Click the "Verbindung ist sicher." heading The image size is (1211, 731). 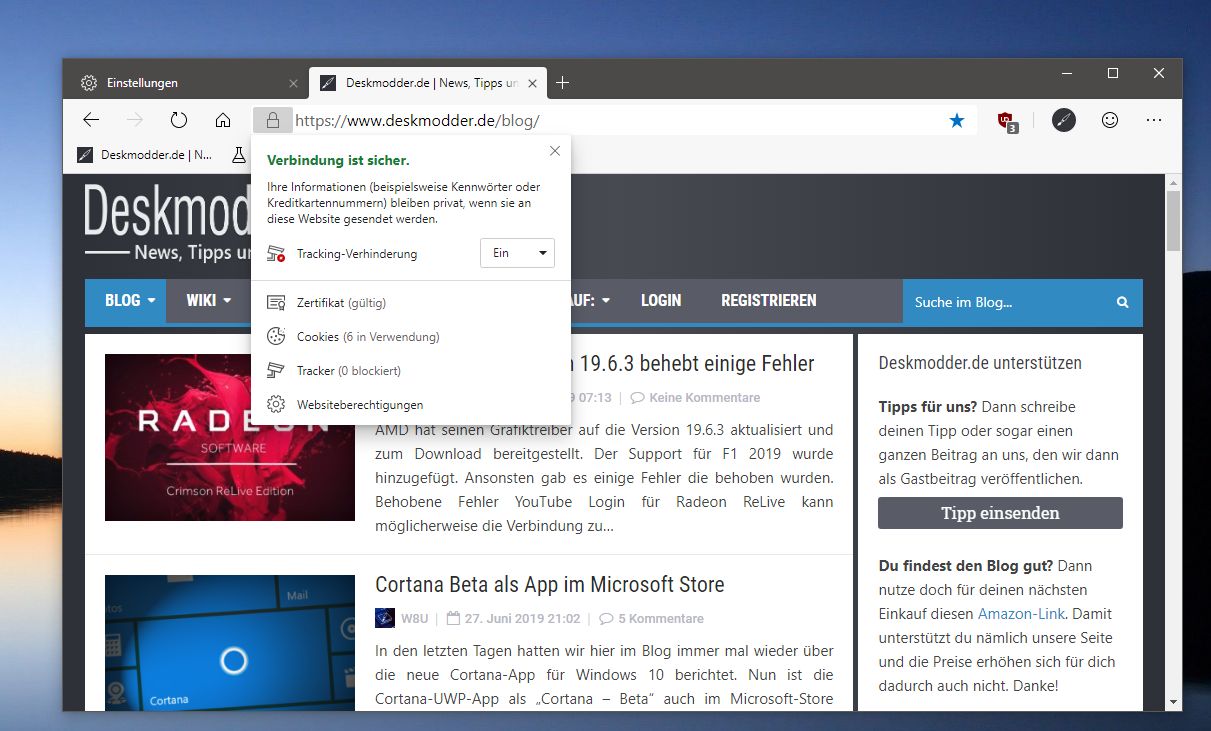click(338, 160)
